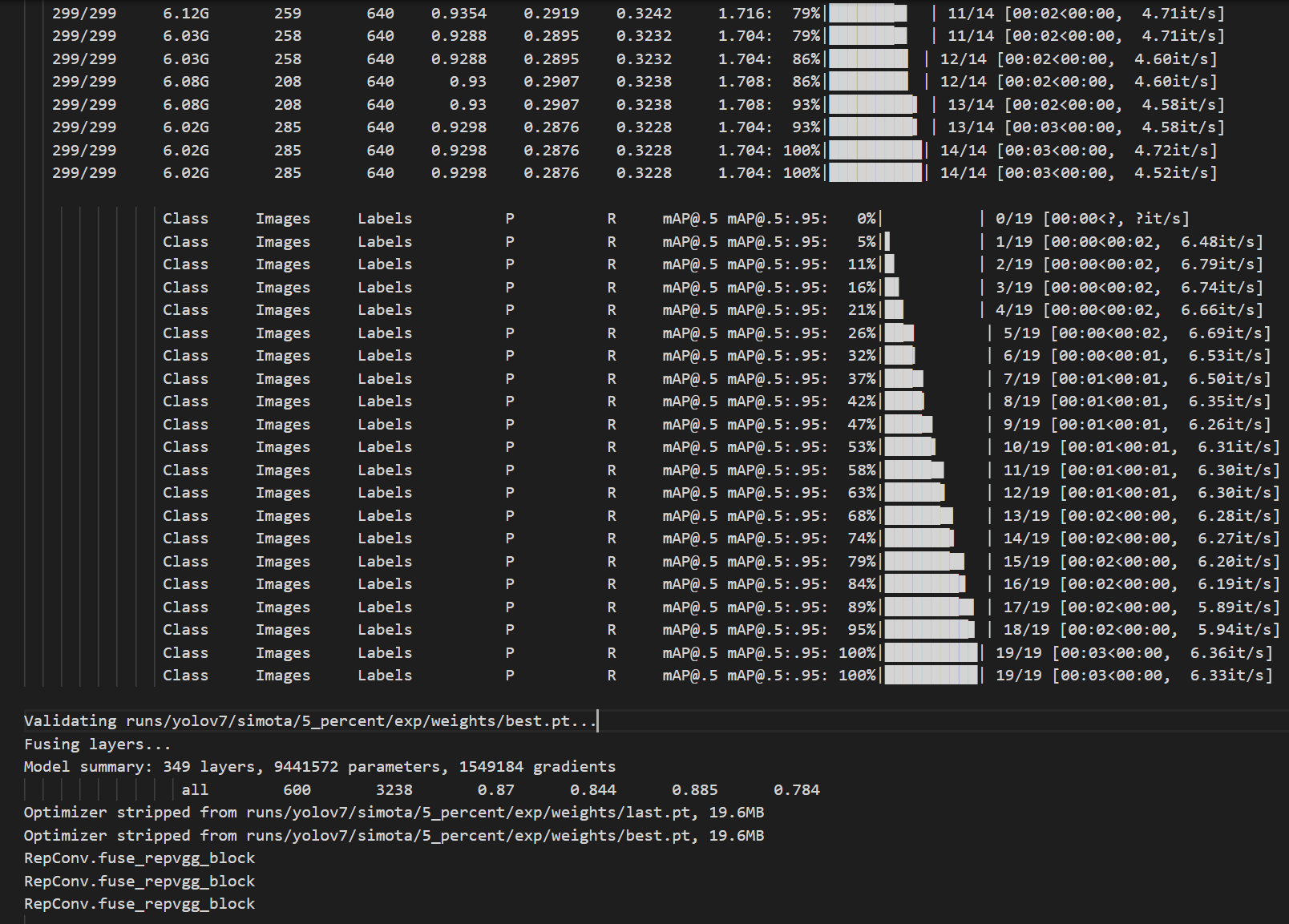Select the 299/299 epoch counter
Image resolution: width=1289 pixels, height=924 pixels.
point(83,171)
